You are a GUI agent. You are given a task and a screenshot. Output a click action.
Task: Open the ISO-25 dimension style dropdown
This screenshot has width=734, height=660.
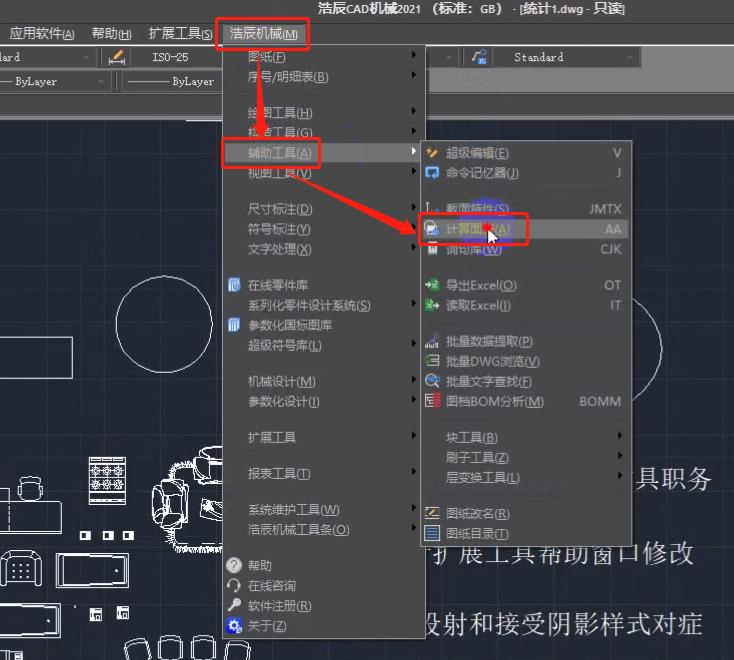[176, 57]
